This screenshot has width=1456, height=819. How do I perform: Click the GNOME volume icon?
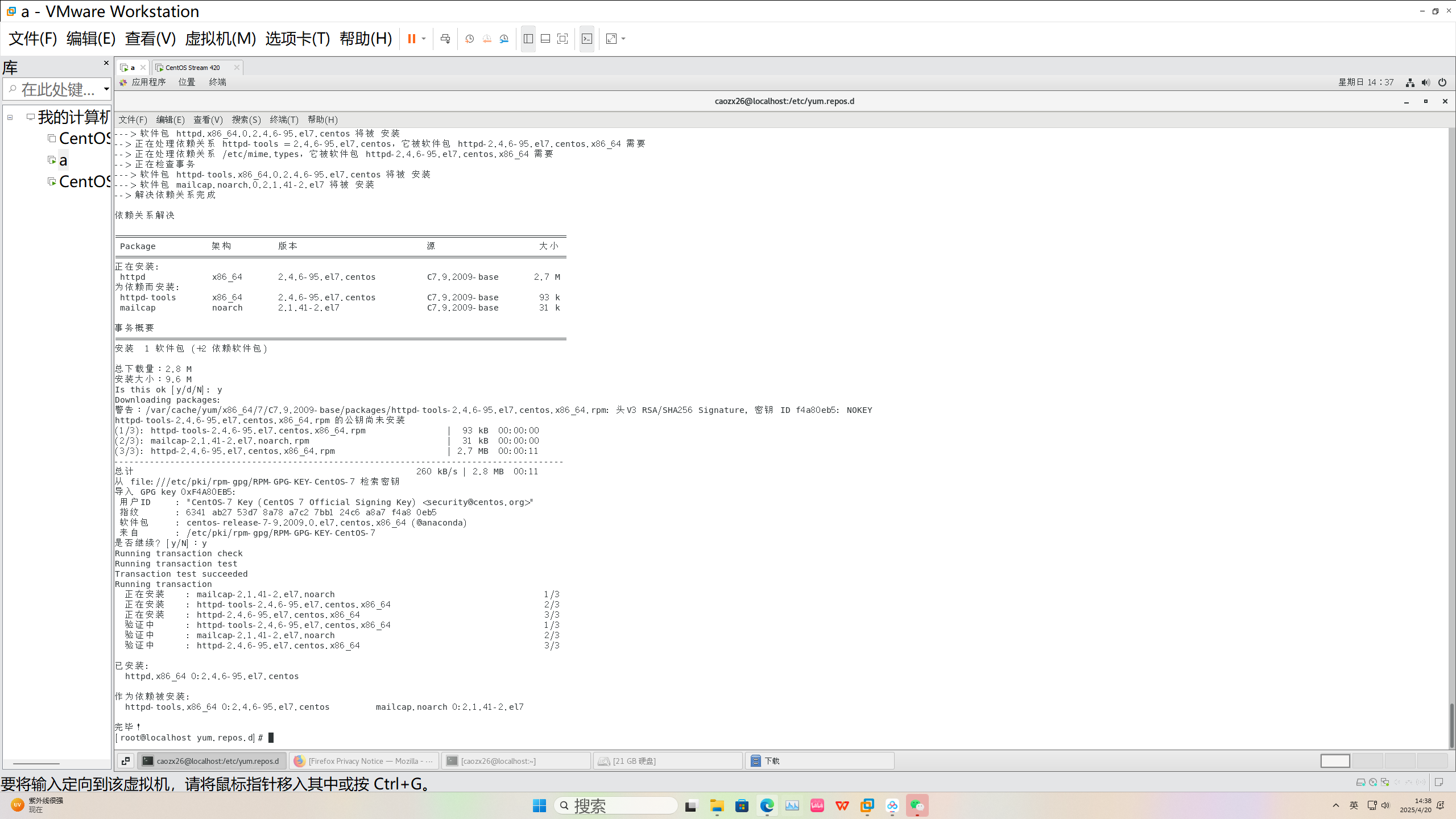tap(1426, 82)
